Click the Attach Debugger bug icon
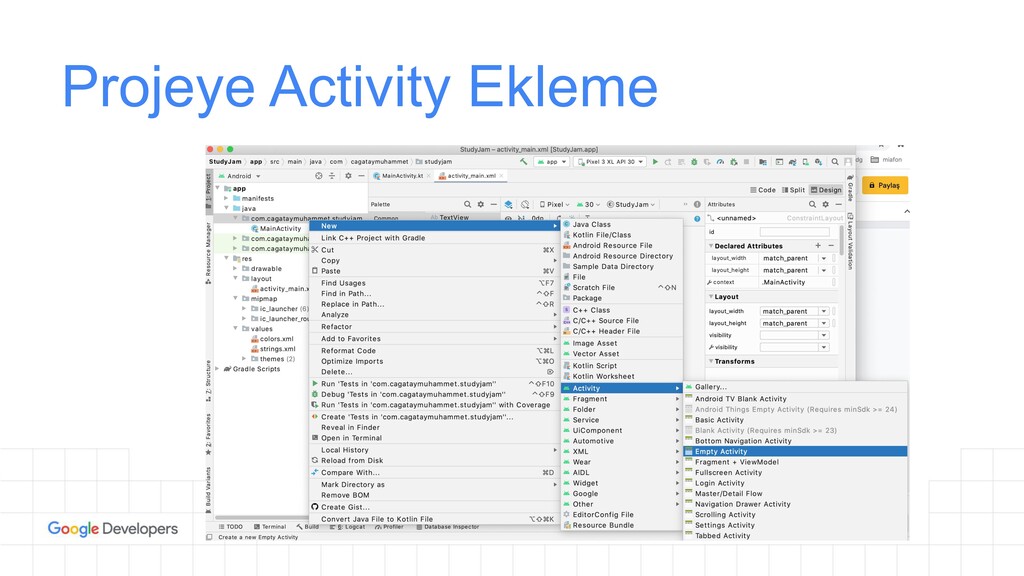This screenshot has width=1024, height=576. 733,161
